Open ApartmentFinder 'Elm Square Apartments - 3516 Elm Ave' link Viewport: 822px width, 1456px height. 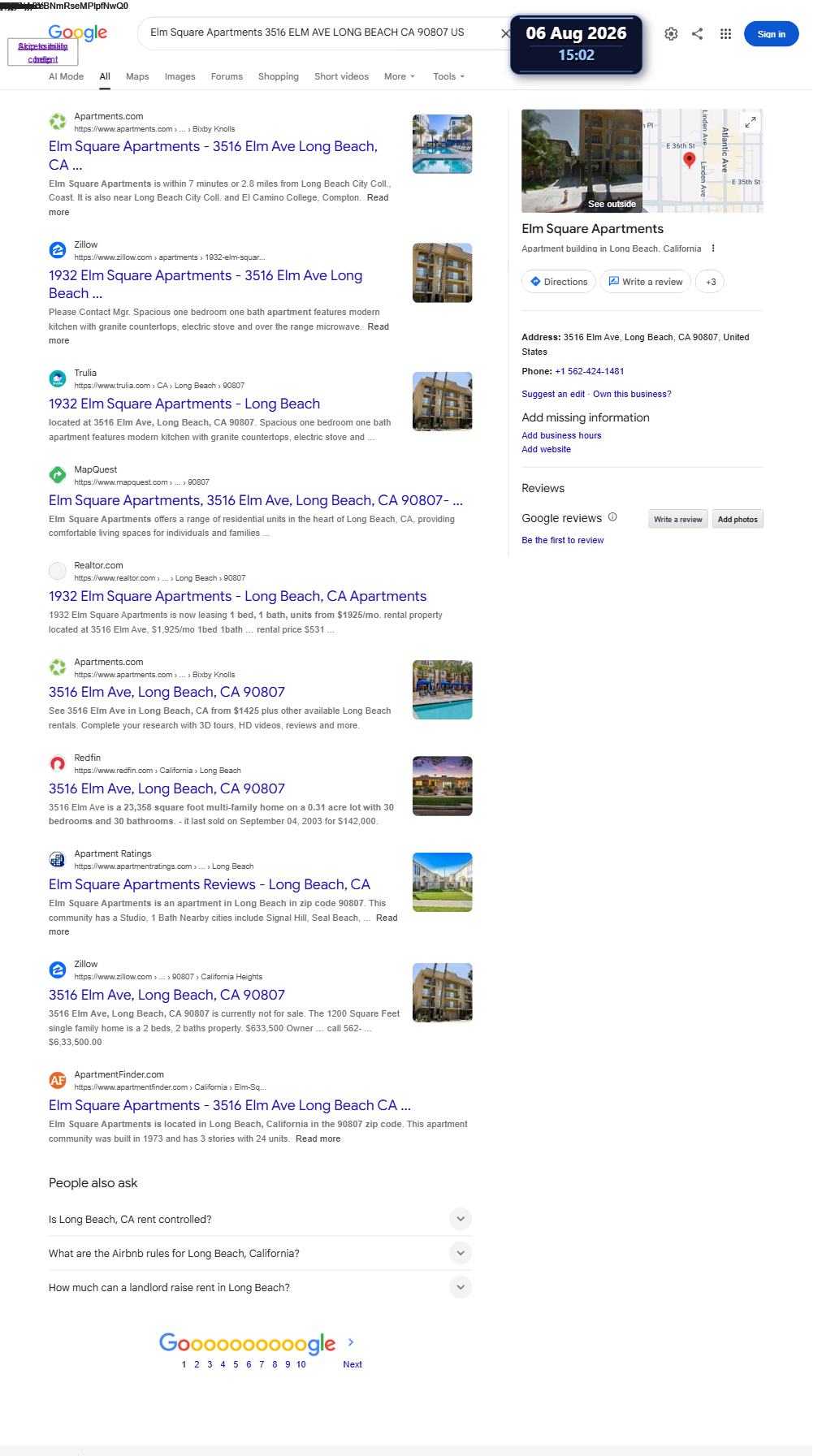coord(230,1105)
